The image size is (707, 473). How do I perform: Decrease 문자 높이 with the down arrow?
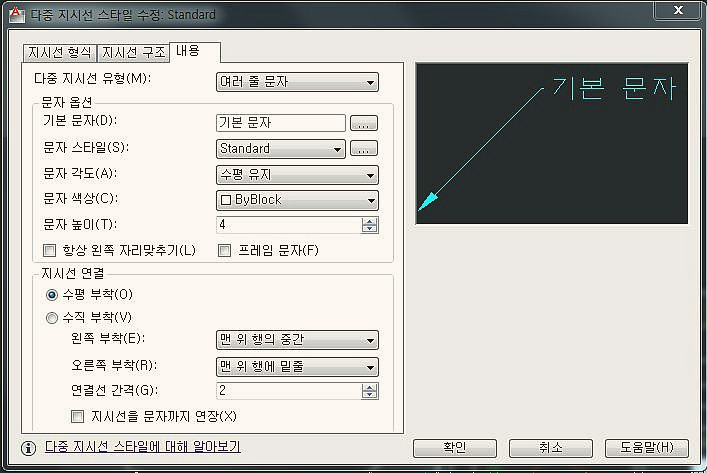370,229
